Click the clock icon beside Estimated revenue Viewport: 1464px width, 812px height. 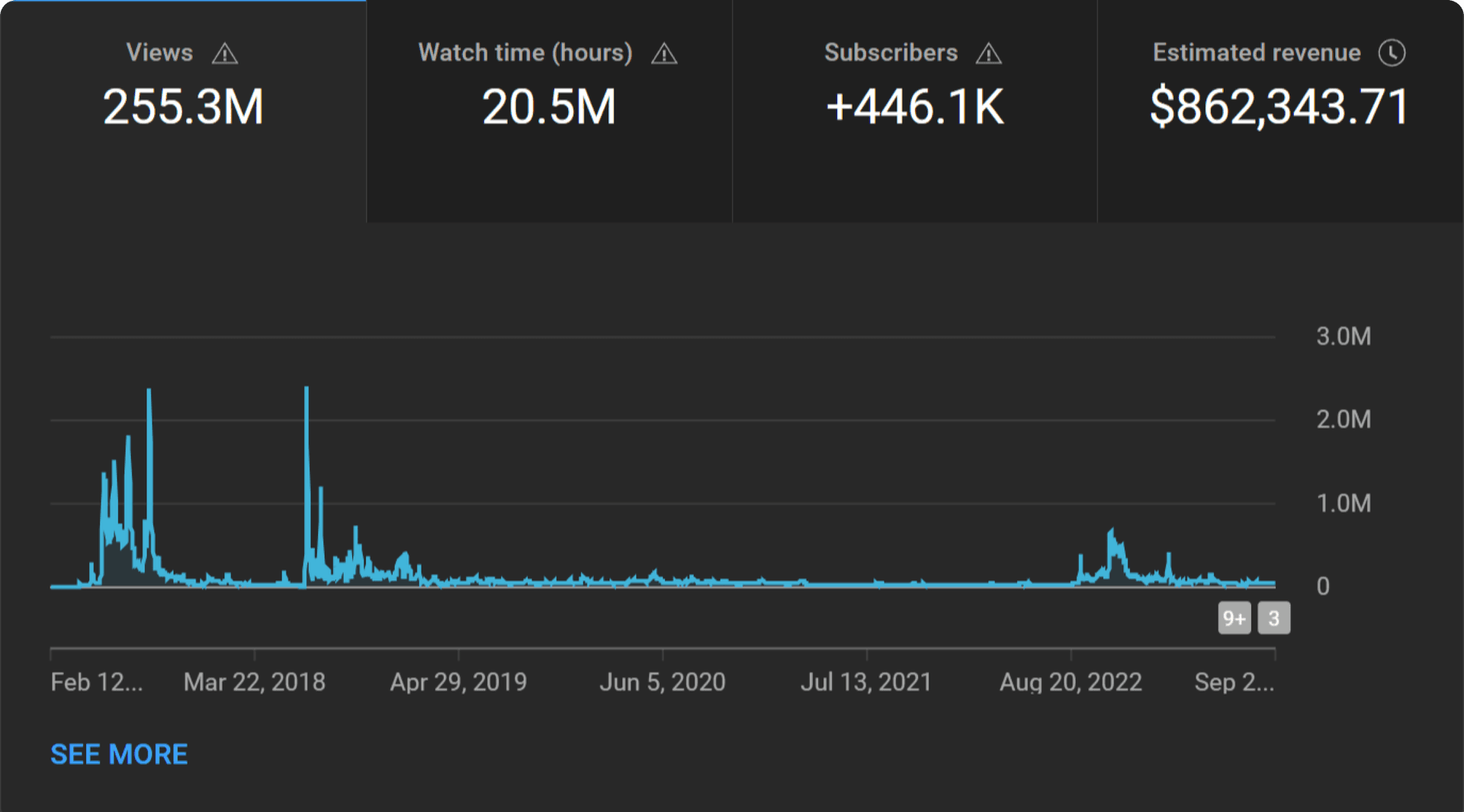point(1392,53)
